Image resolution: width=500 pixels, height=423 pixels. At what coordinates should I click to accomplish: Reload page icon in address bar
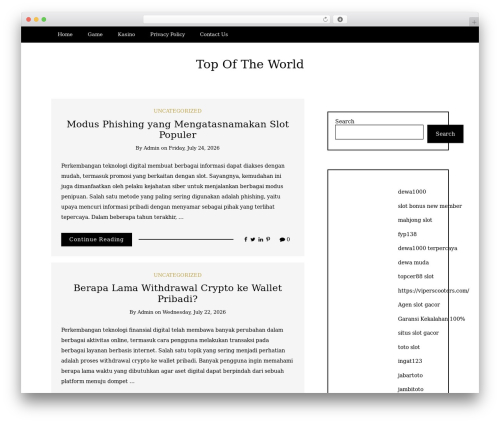(325, 20)
